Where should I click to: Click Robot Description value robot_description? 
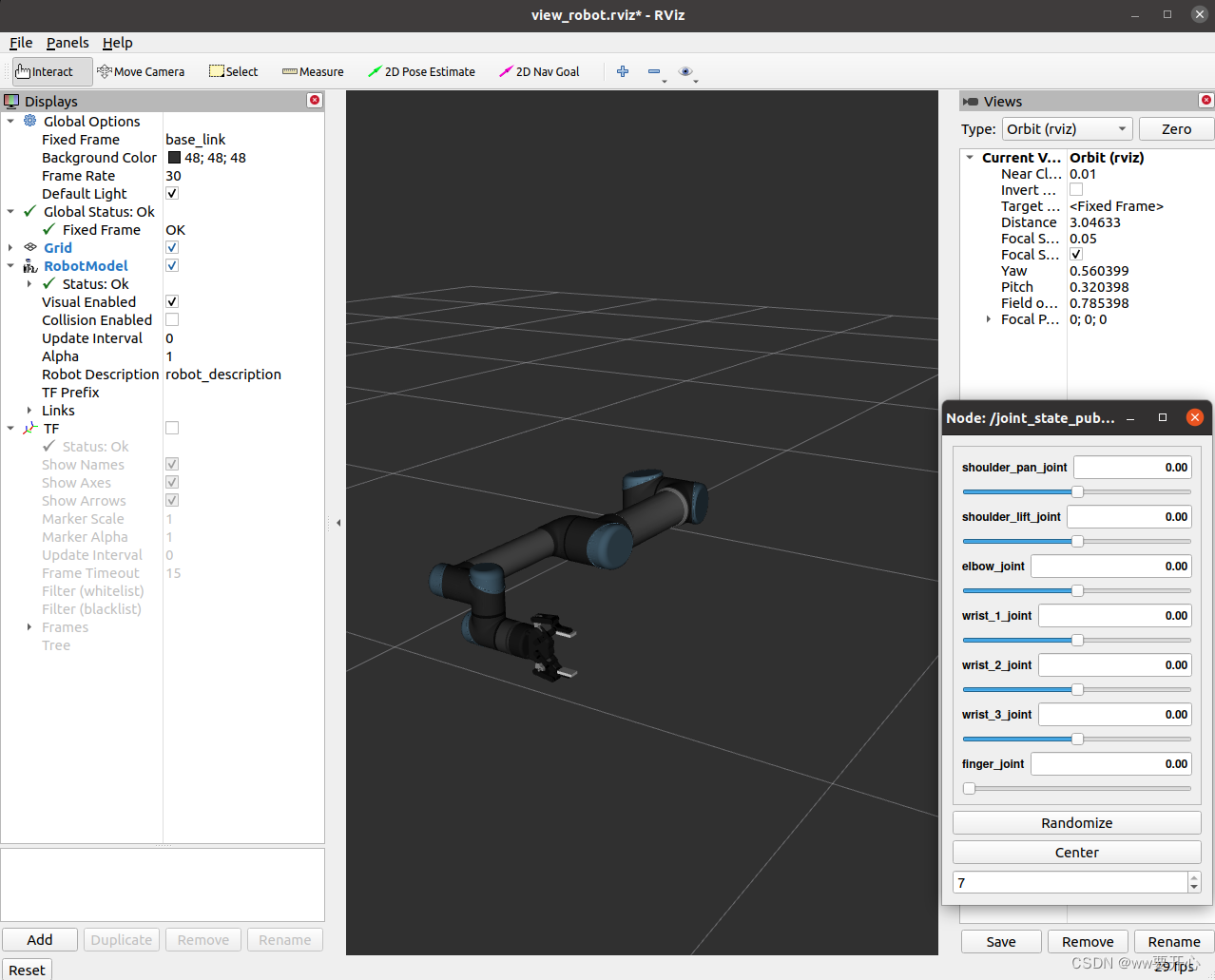[223, 375]
